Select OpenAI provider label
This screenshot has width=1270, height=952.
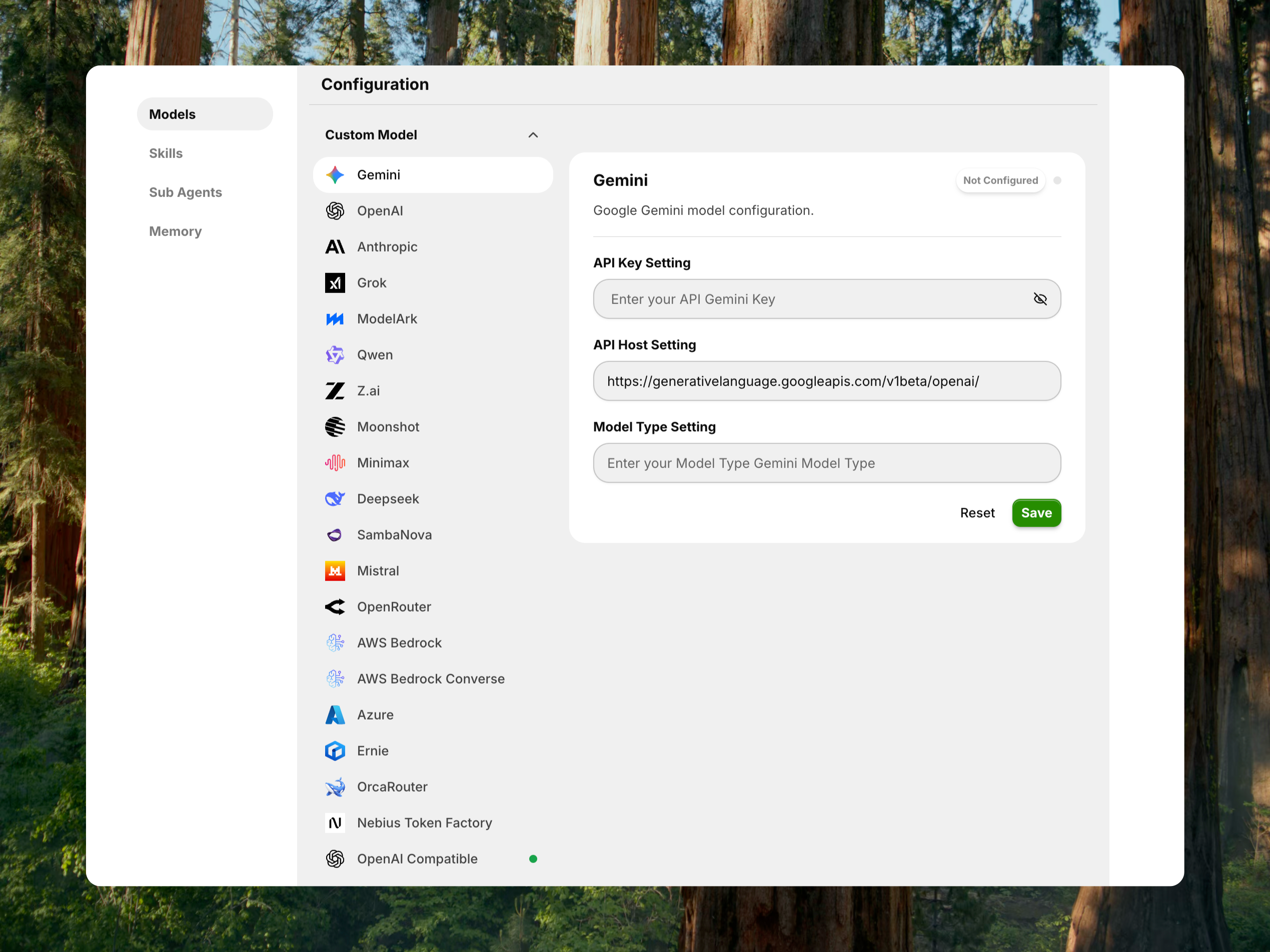[x=380, y=211]
